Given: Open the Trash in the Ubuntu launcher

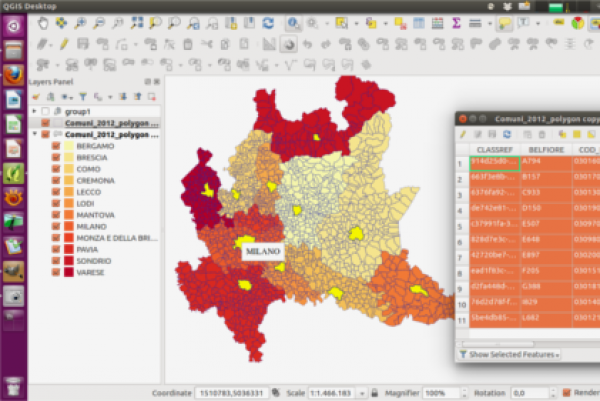Looking at the screenshot, I should point(13,385).
